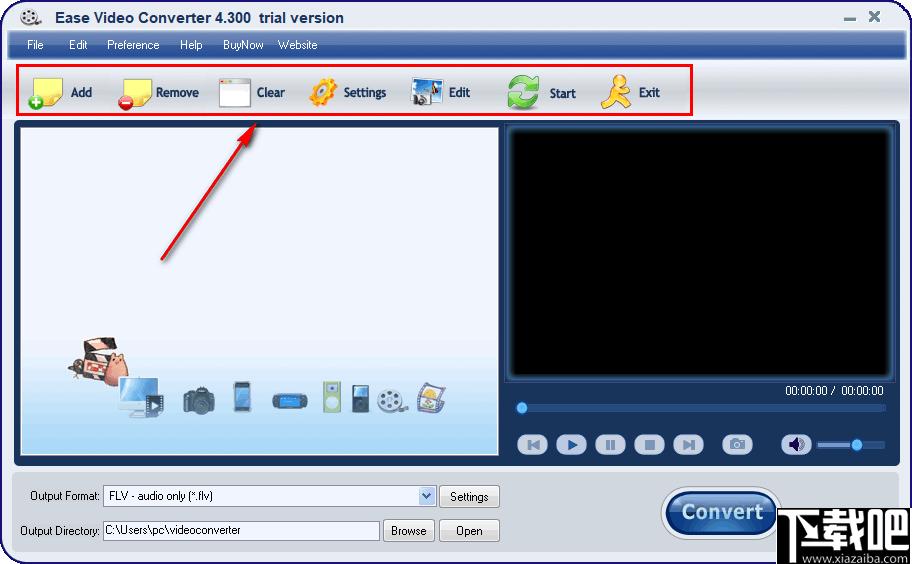The height and width of the screenshot is (564, 912).
Task: Click the black video preview area
Action: (700, 253)
